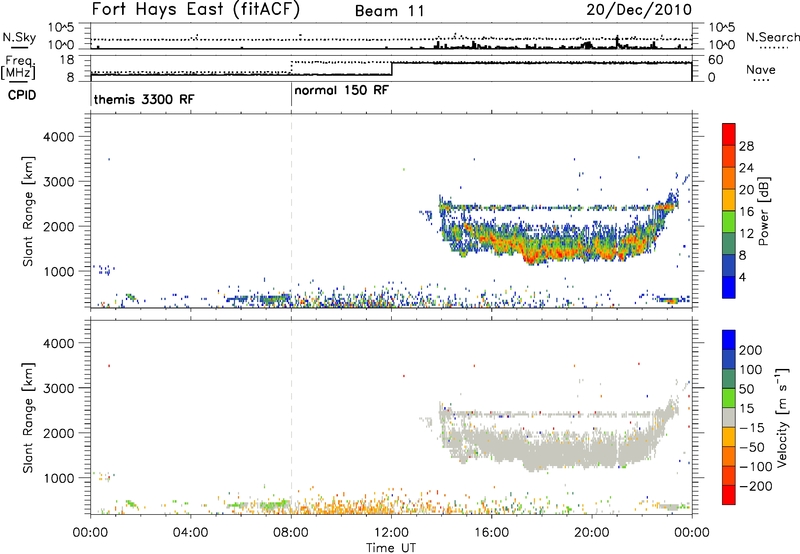
Task: Click the 04:00 time axis tick label
Action: click(190, 533)
